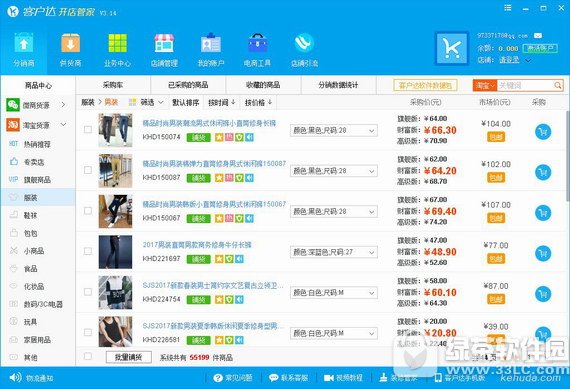Open the 业务中心 business center
The width and height of the screenshot is (570, 389).
[117, 50]
